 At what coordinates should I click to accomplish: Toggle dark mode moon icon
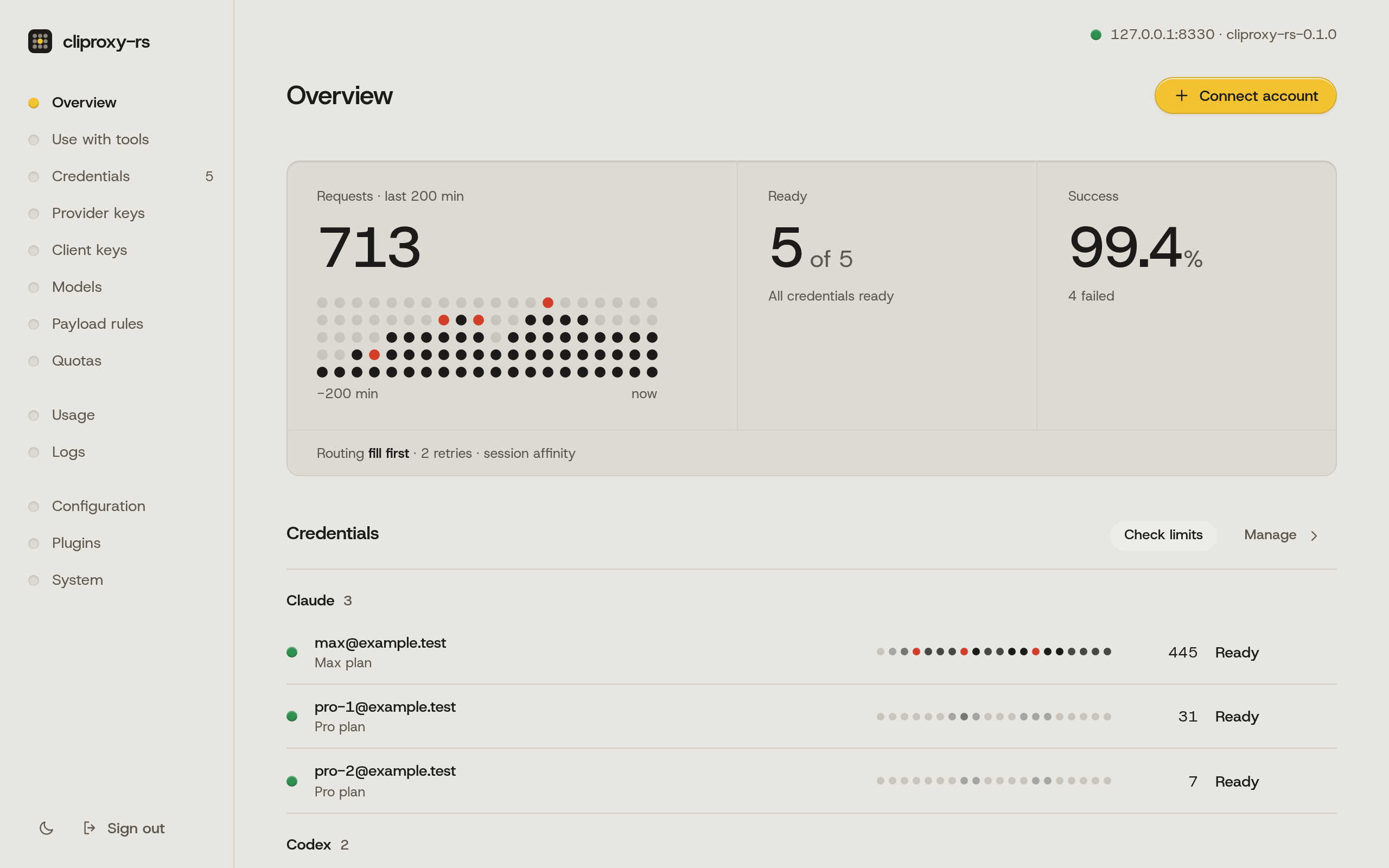coord(47,828)
